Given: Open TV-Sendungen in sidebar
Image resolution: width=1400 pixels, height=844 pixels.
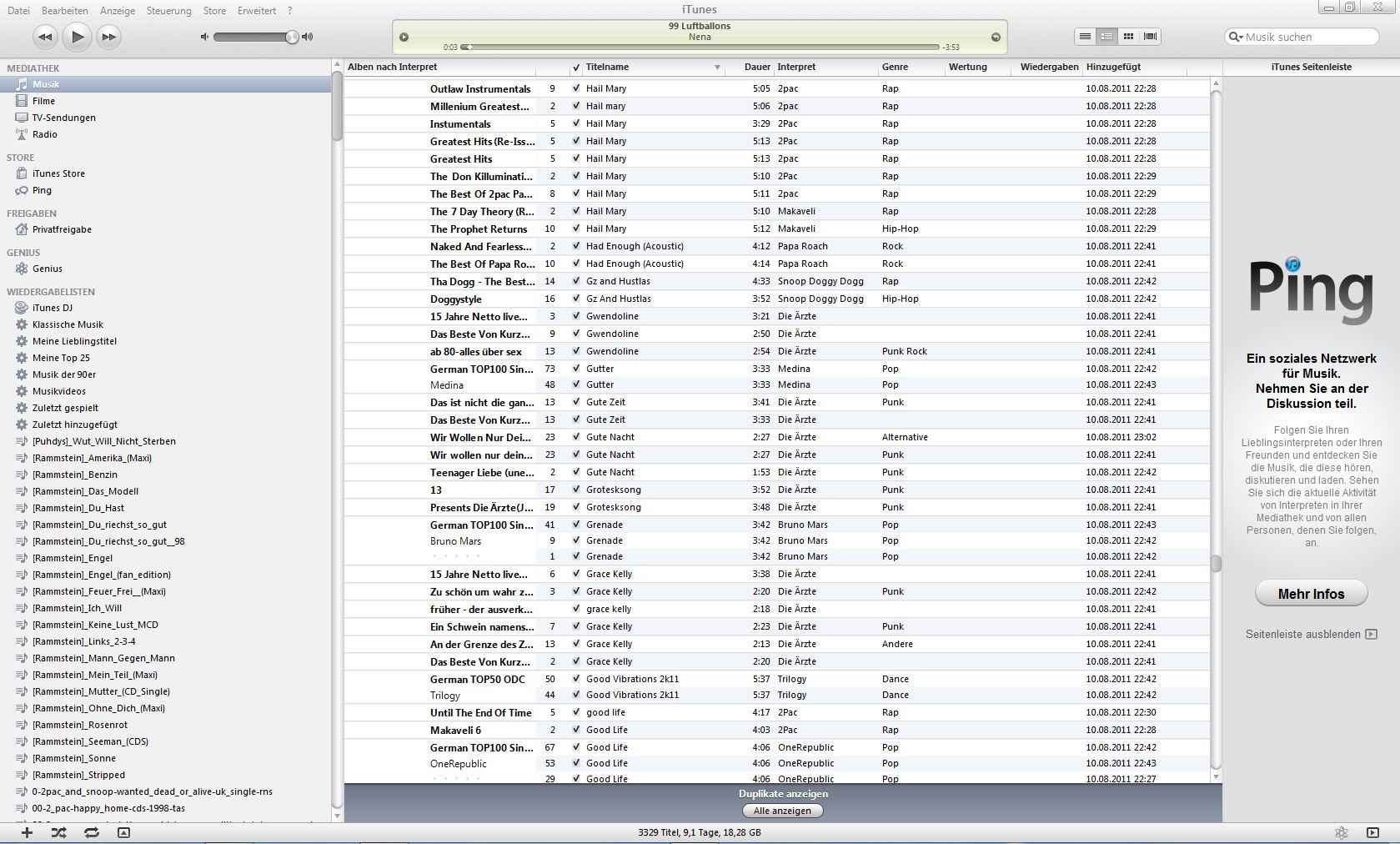Looking at the screenshot, I should (165, 118).
